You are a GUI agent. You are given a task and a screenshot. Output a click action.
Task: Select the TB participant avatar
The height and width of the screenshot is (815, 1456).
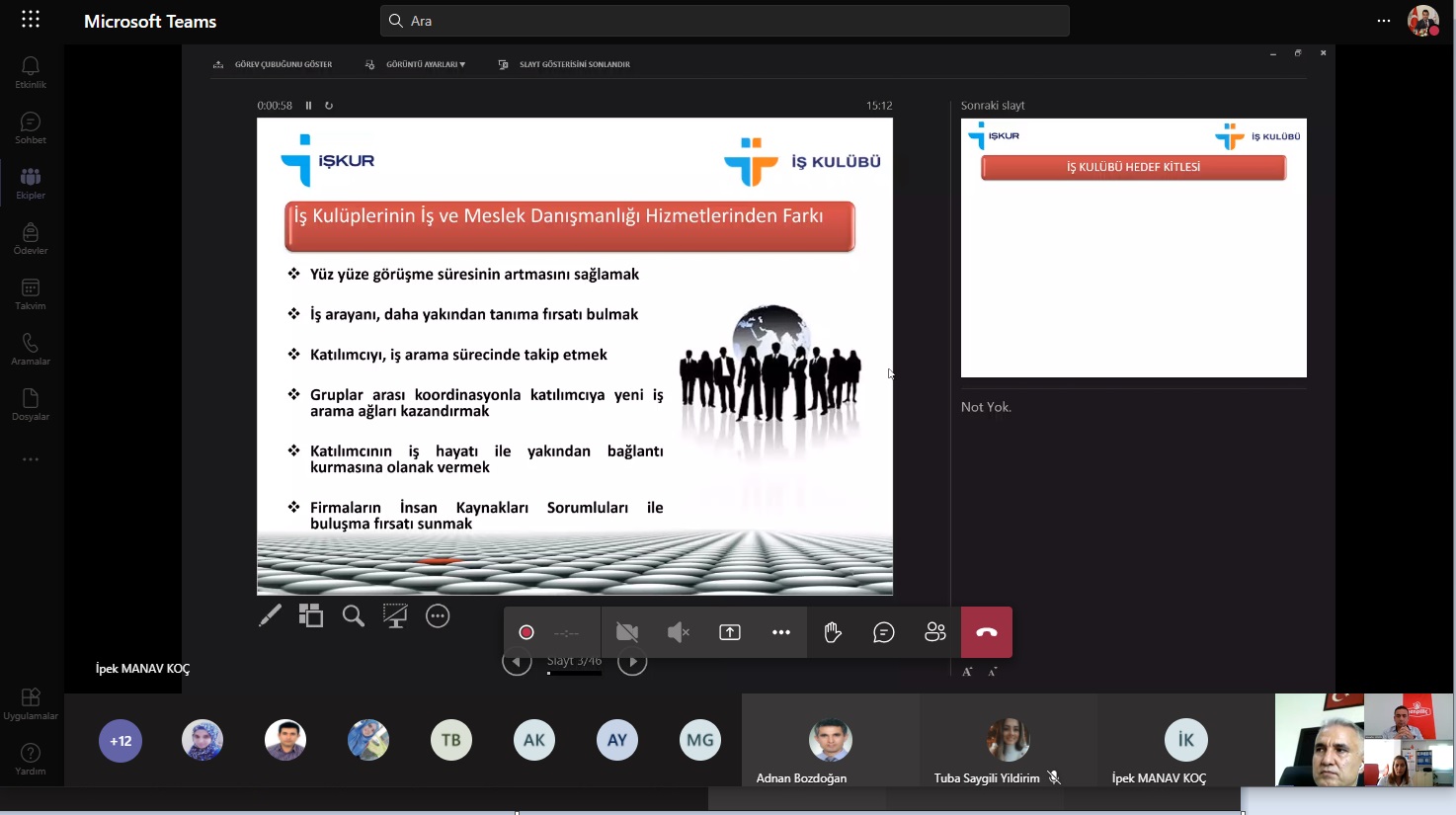click(451, 740)
